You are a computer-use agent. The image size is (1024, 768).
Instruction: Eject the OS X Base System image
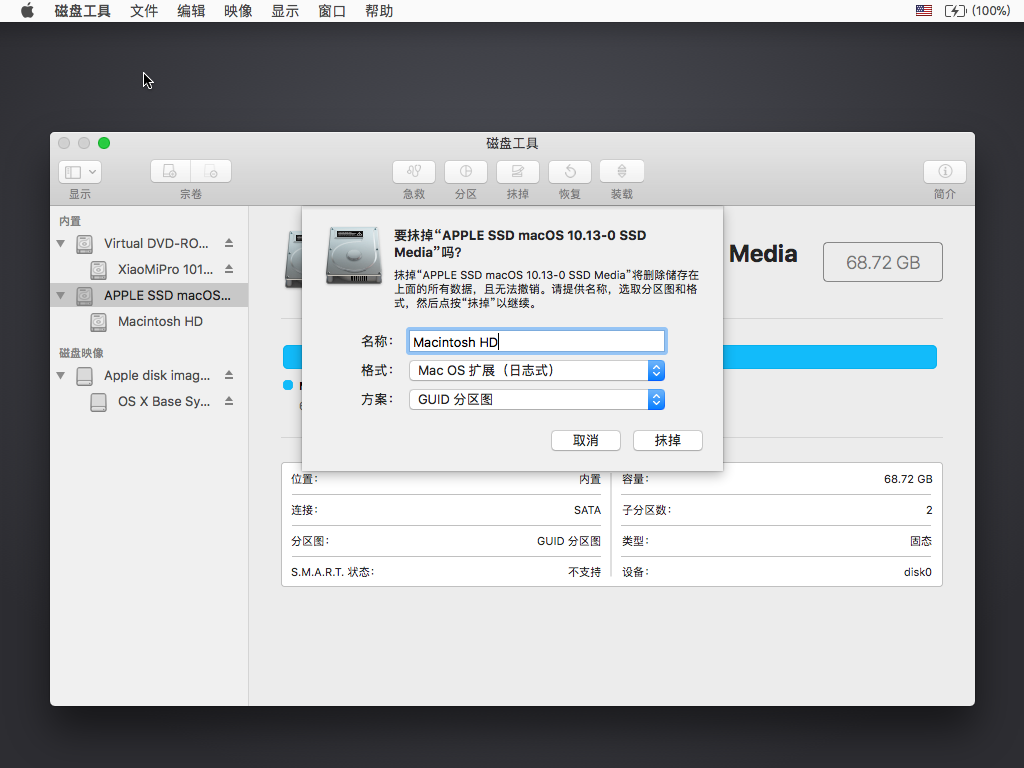tap(229, 401)
